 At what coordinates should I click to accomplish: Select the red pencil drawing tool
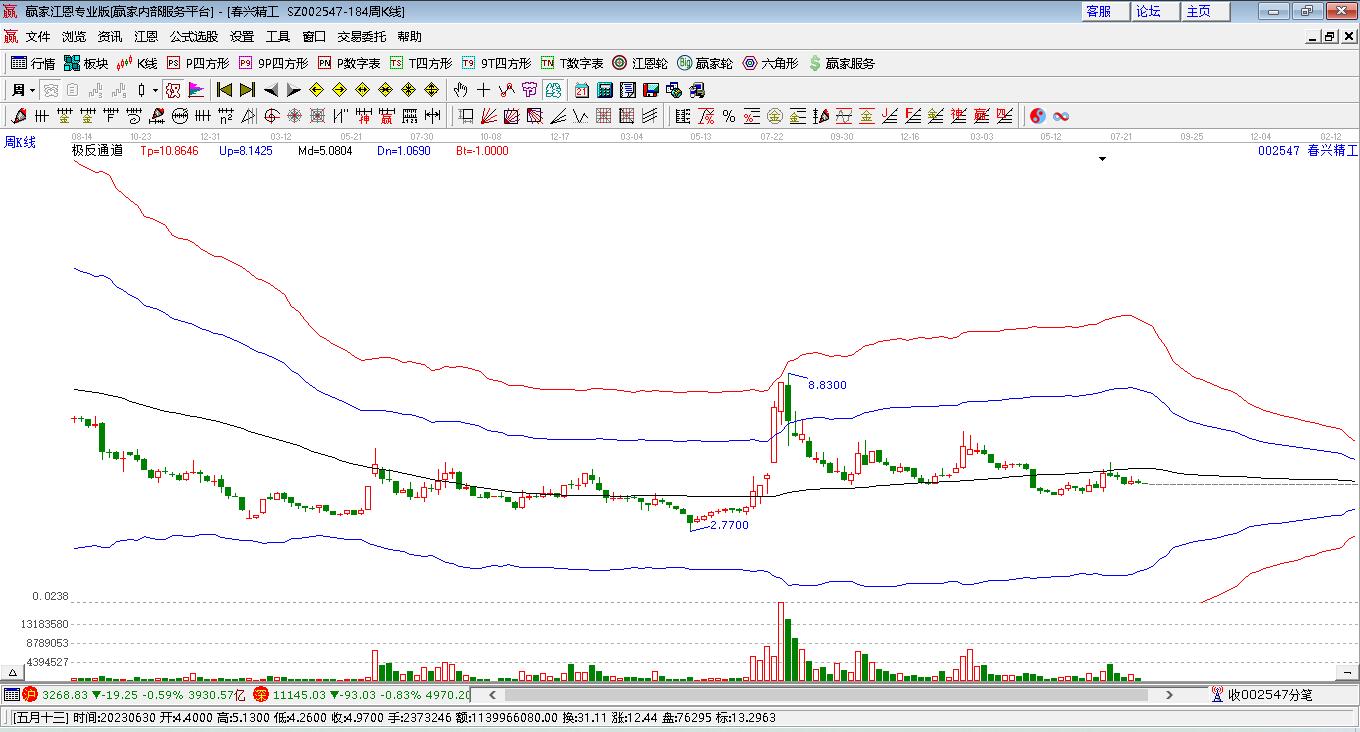(18, 116)
